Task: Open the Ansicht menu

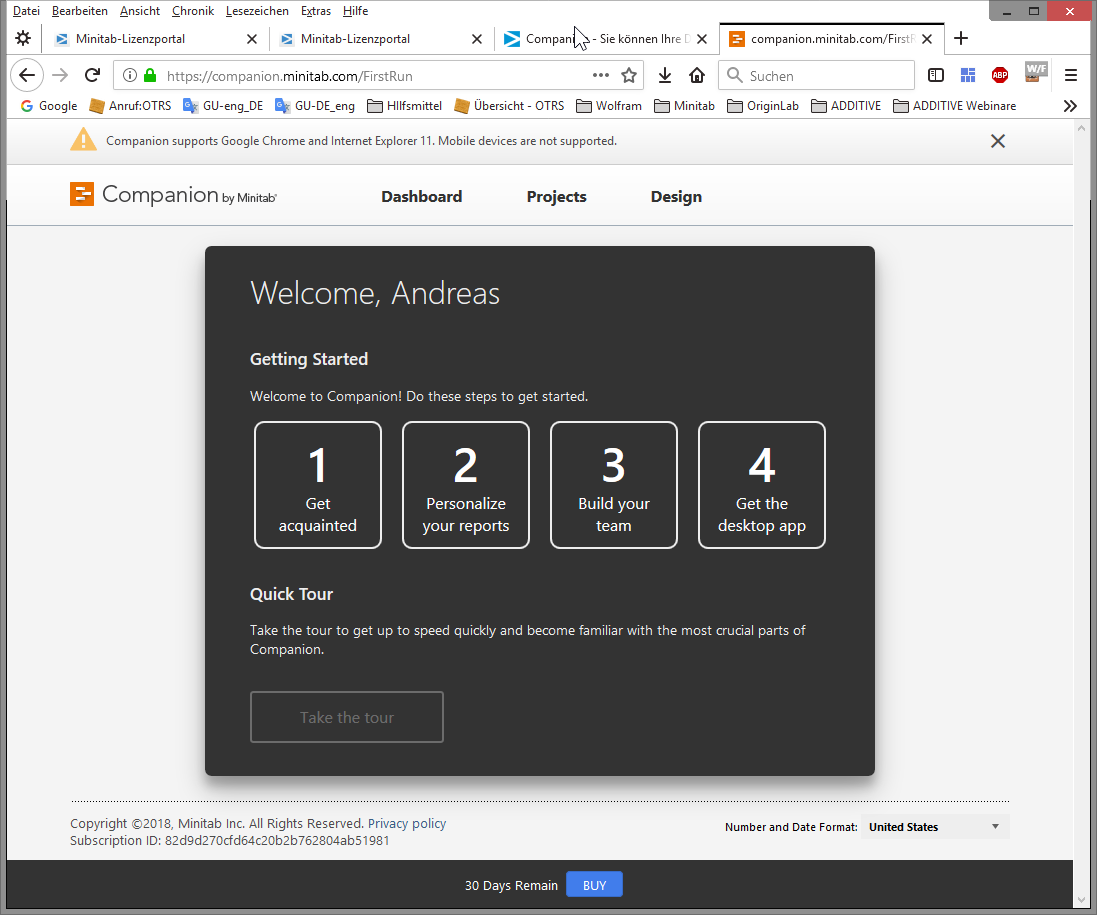Action: (140, 11)
